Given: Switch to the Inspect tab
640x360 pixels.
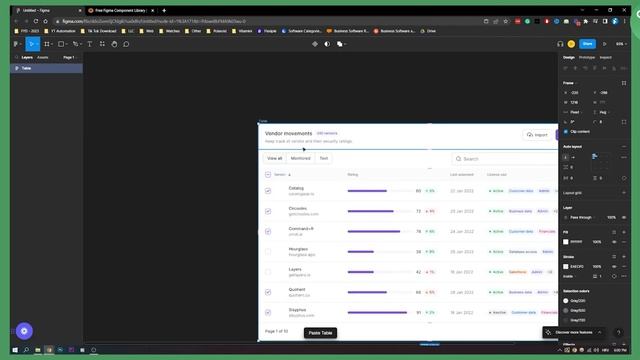Looking at the screenshot, I should click(x=605, y=58).
